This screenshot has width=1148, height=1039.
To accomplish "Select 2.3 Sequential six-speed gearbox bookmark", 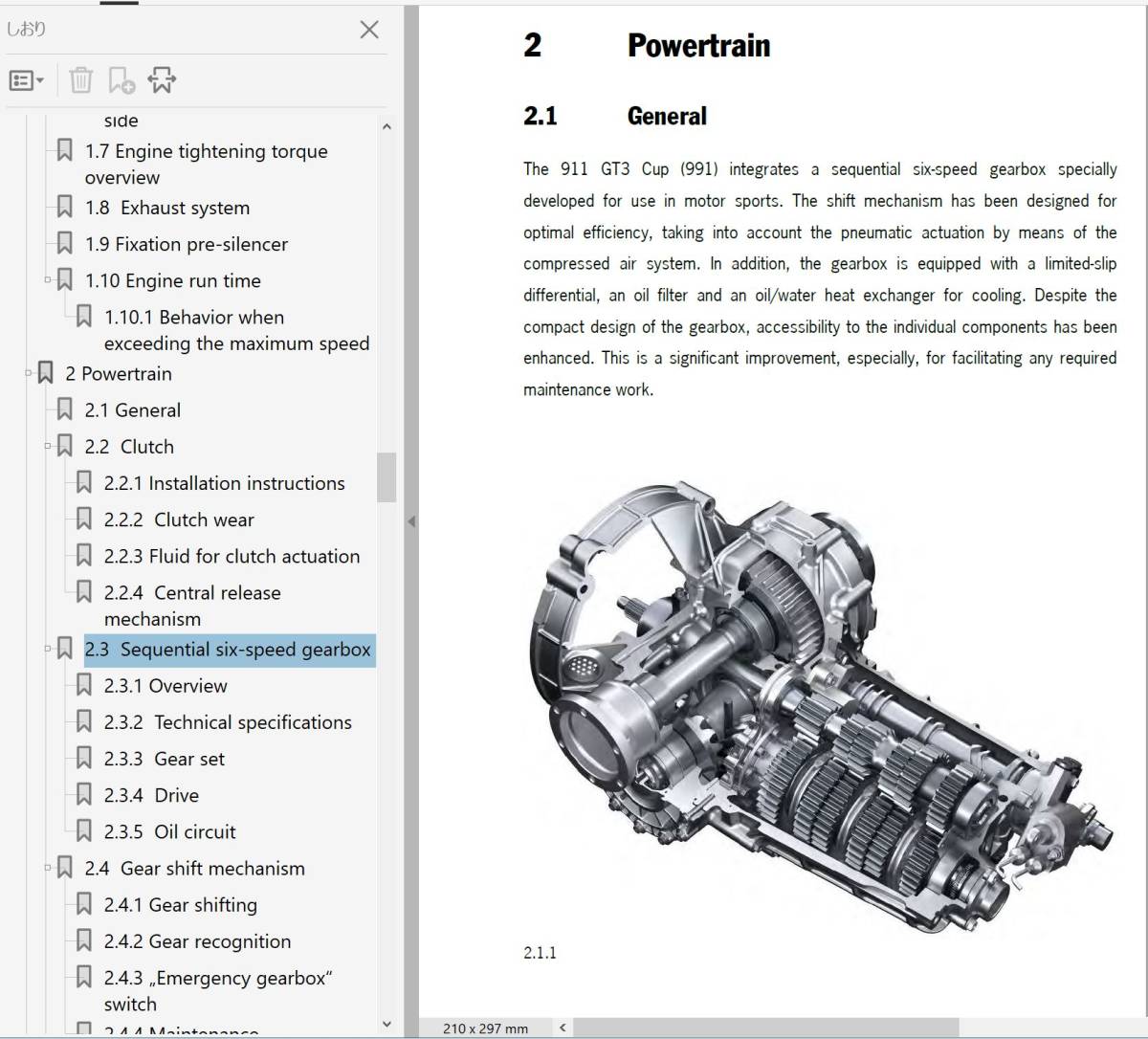I will point(228,650).
